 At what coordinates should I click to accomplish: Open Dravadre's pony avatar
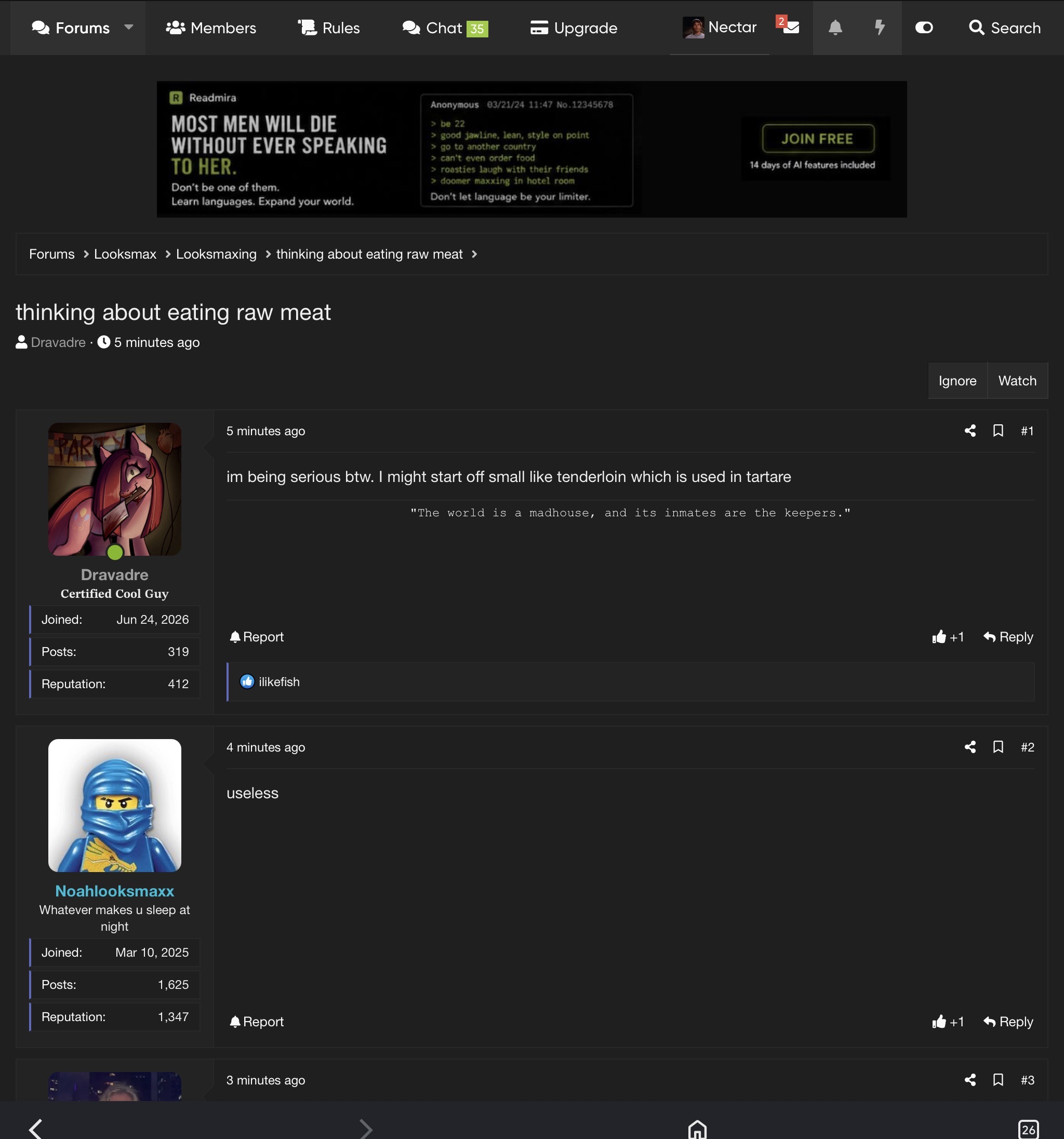115,489
